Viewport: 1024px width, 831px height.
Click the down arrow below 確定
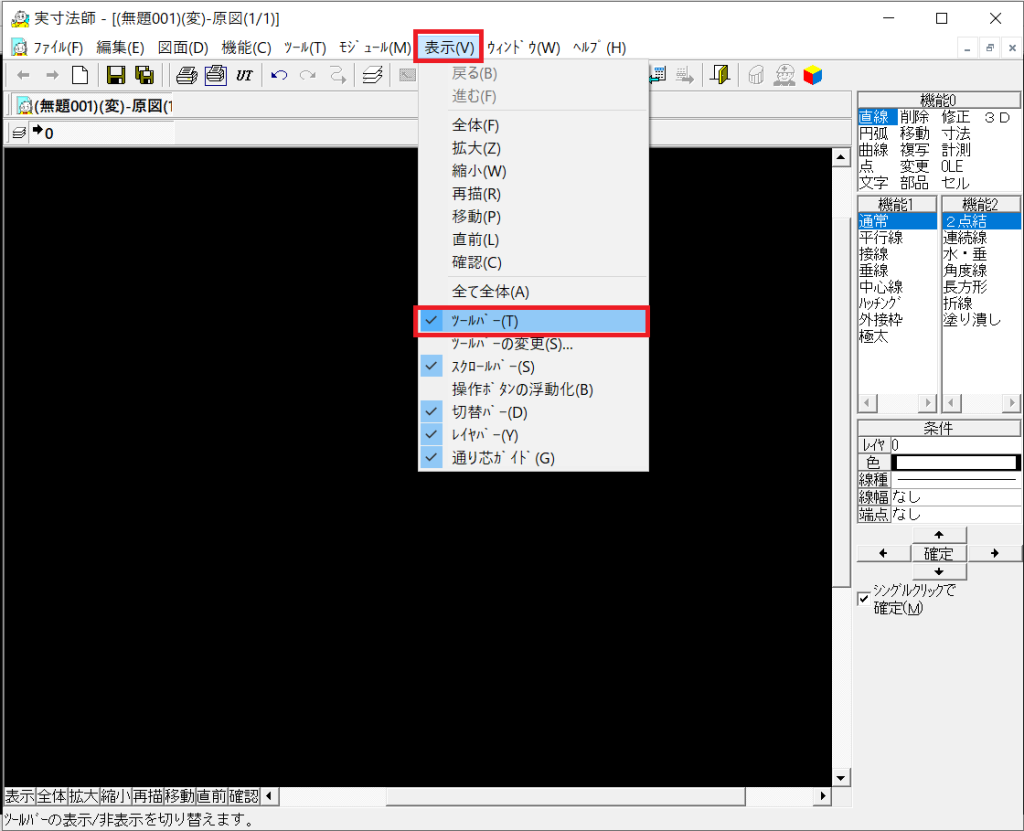pyautogui.click(x=939, y=572)
